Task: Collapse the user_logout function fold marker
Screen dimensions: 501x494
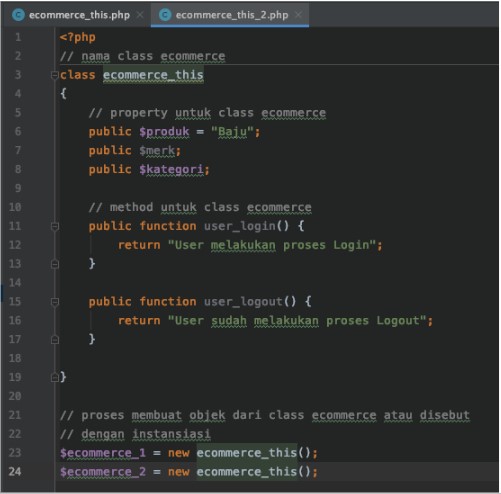Action: point(55,302)
